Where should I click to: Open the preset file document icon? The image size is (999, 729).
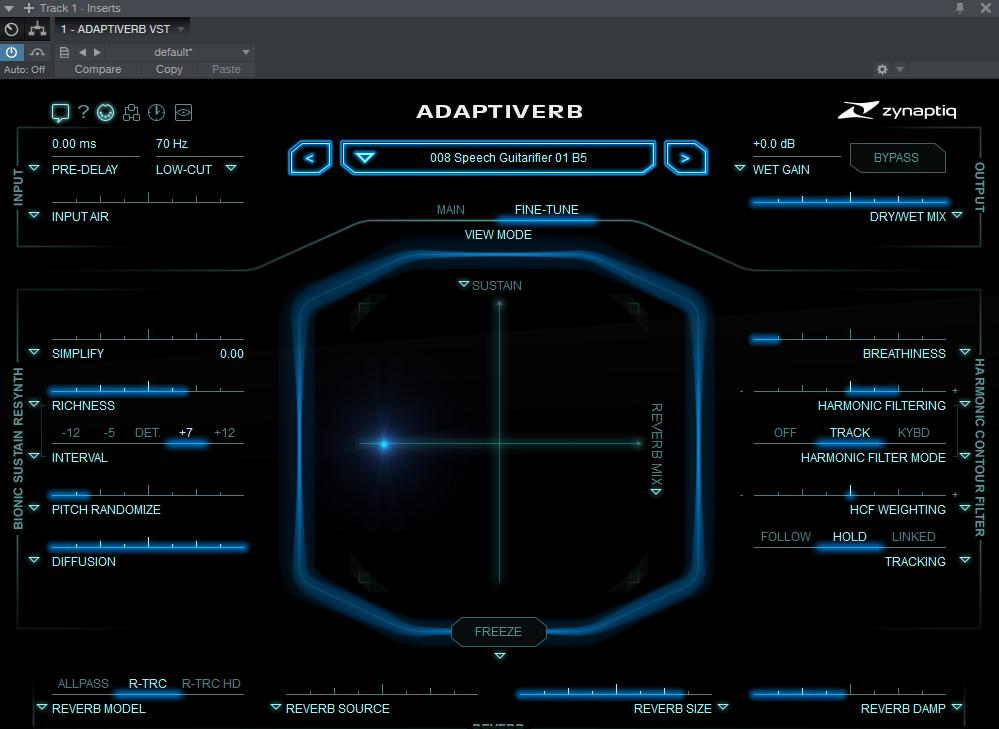[x=64, y=52]
